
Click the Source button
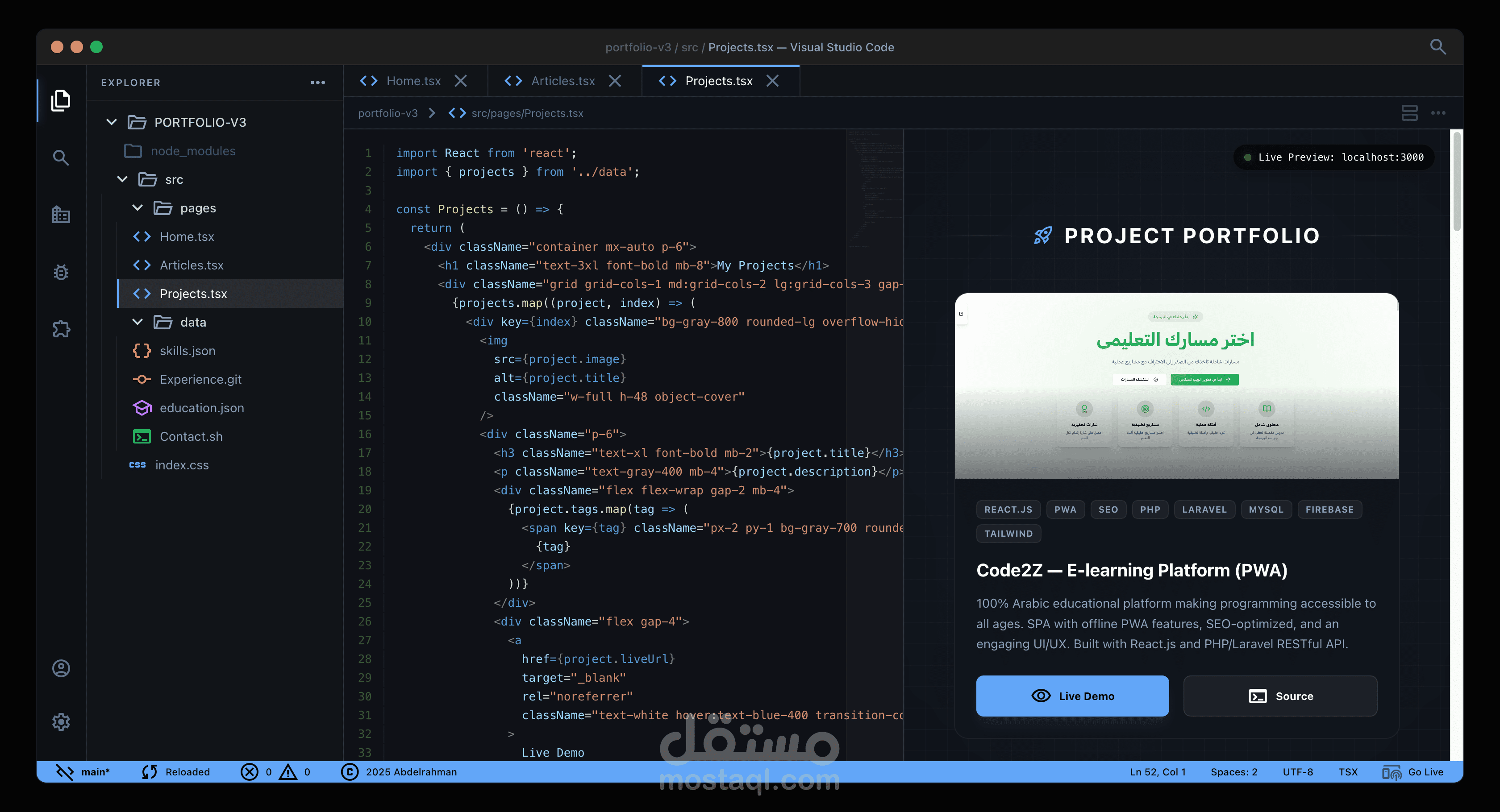(1280, 696)
